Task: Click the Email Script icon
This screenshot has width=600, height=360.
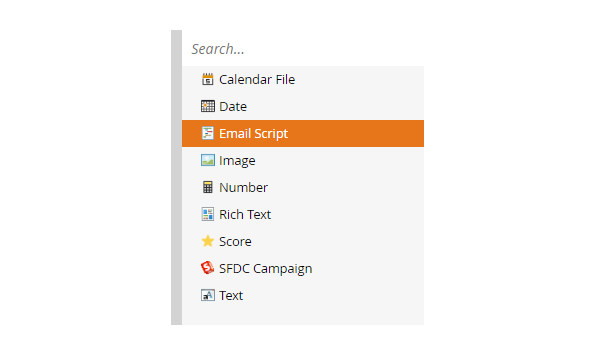Action: pyautogui.click(x=207, y=133)
